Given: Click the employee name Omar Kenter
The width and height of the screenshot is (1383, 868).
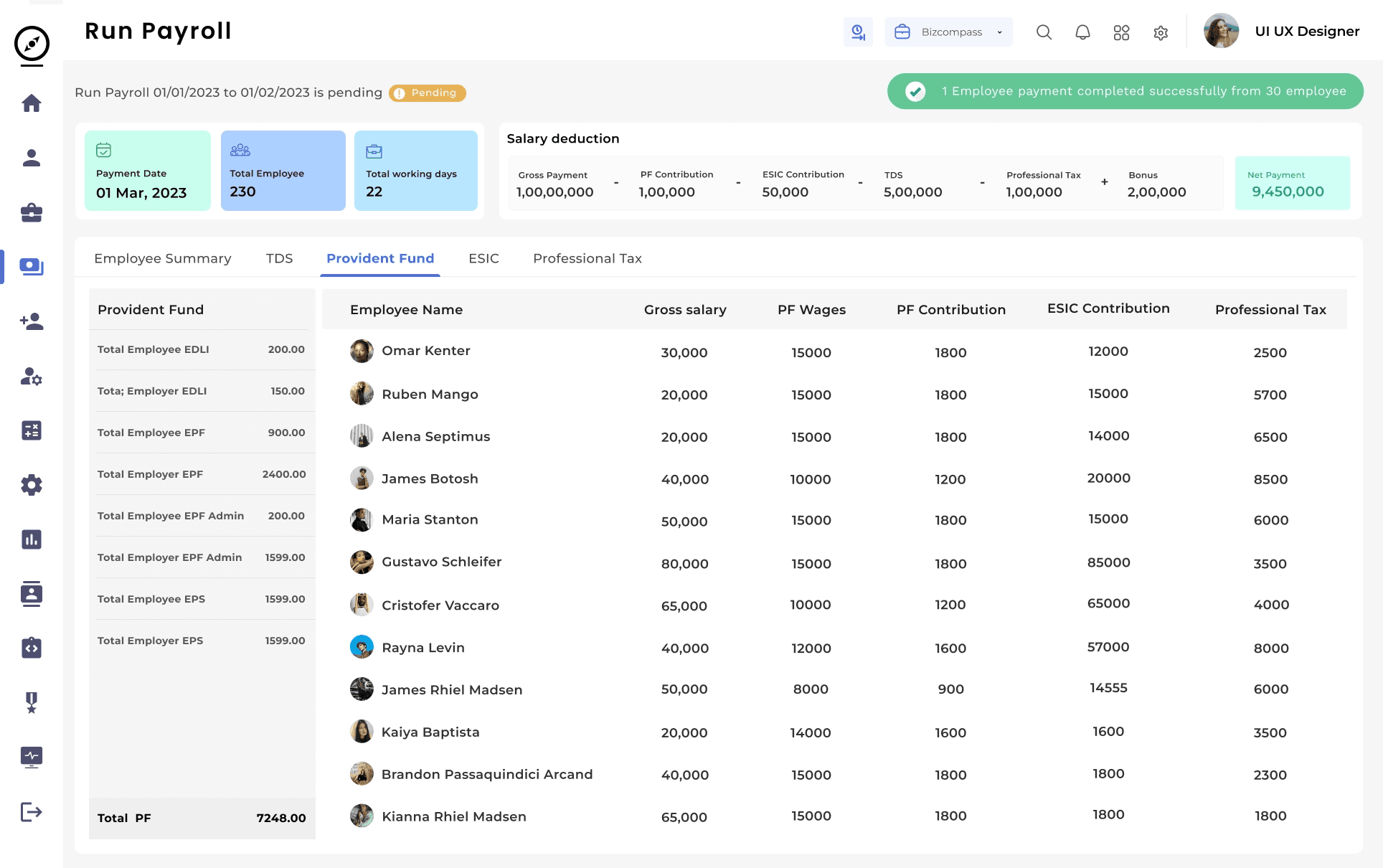Looking at the screenshot, I should coord(426,351).
